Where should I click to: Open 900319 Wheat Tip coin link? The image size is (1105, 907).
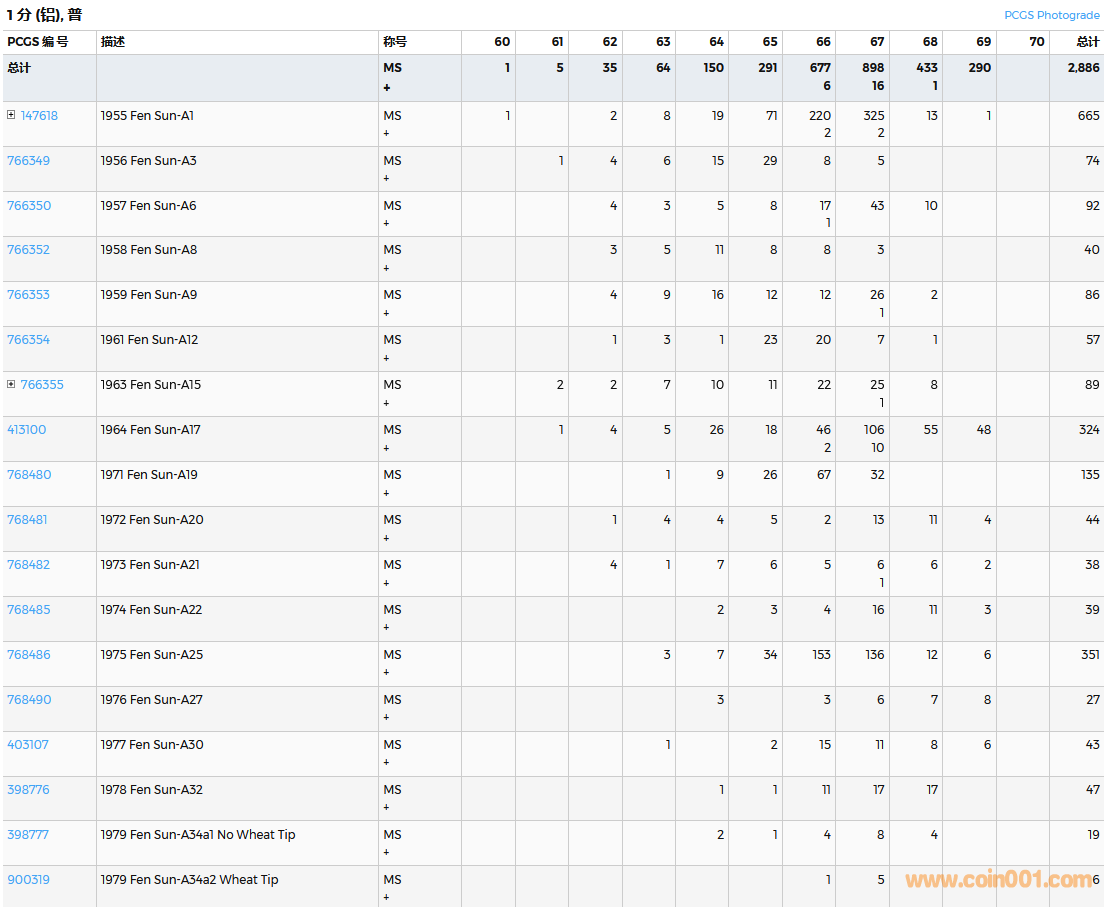(x=28, y=880)
